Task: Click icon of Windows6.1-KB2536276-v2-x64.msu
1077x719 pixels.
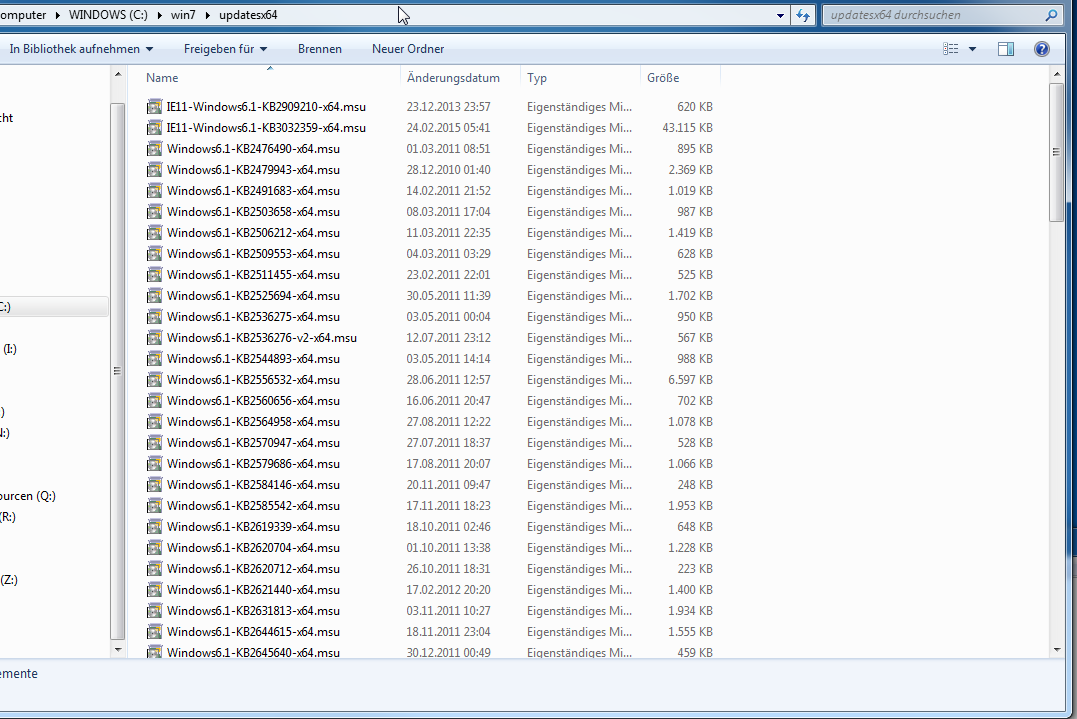Action: pyautogui.click(x=155, y=338)
